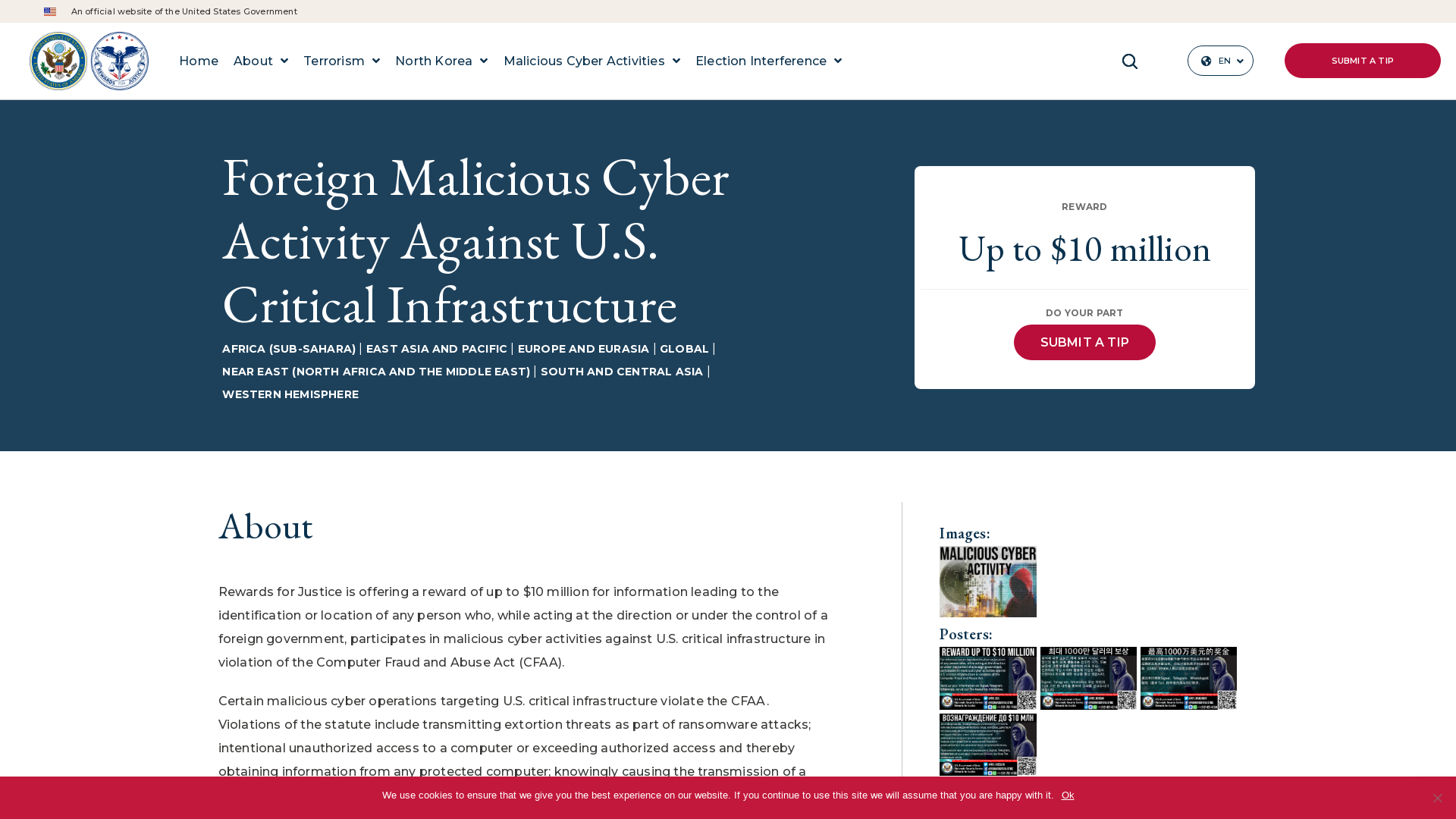1456x819 pixels.
Task: Click the SUBMIT A TIP button in reward card
Action: (x=1084, y=342)
